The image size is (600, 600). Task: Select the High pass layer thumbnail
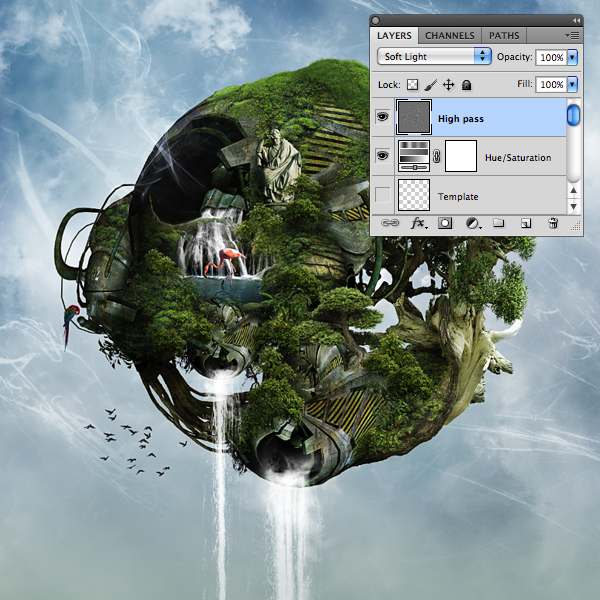pyautogui.click(x=414, y=117)
